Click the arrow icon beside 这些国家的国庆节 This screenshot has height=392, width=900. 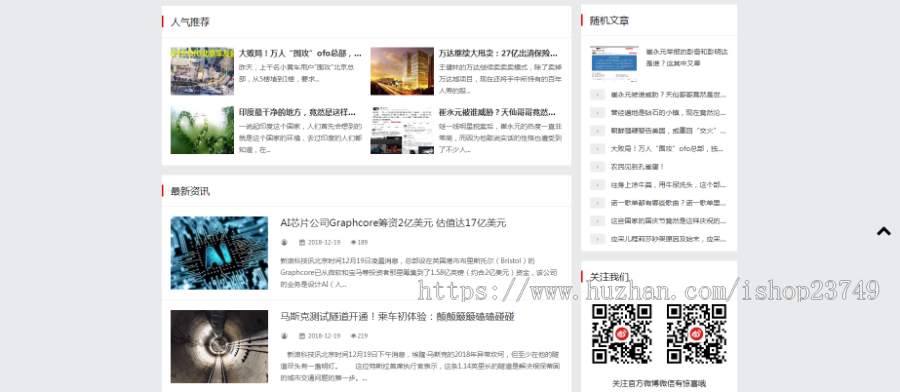click(598, 220)
